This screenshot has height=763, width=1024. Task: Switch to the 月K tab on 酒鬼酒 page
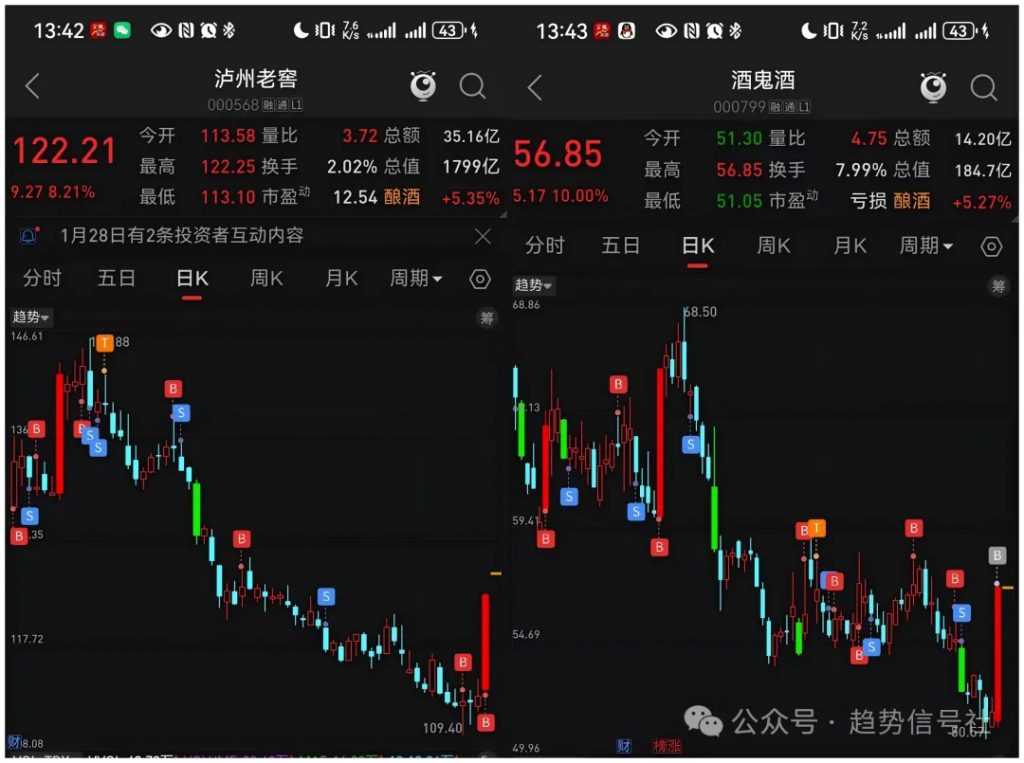pyautogui.click(x=847, y=246)
